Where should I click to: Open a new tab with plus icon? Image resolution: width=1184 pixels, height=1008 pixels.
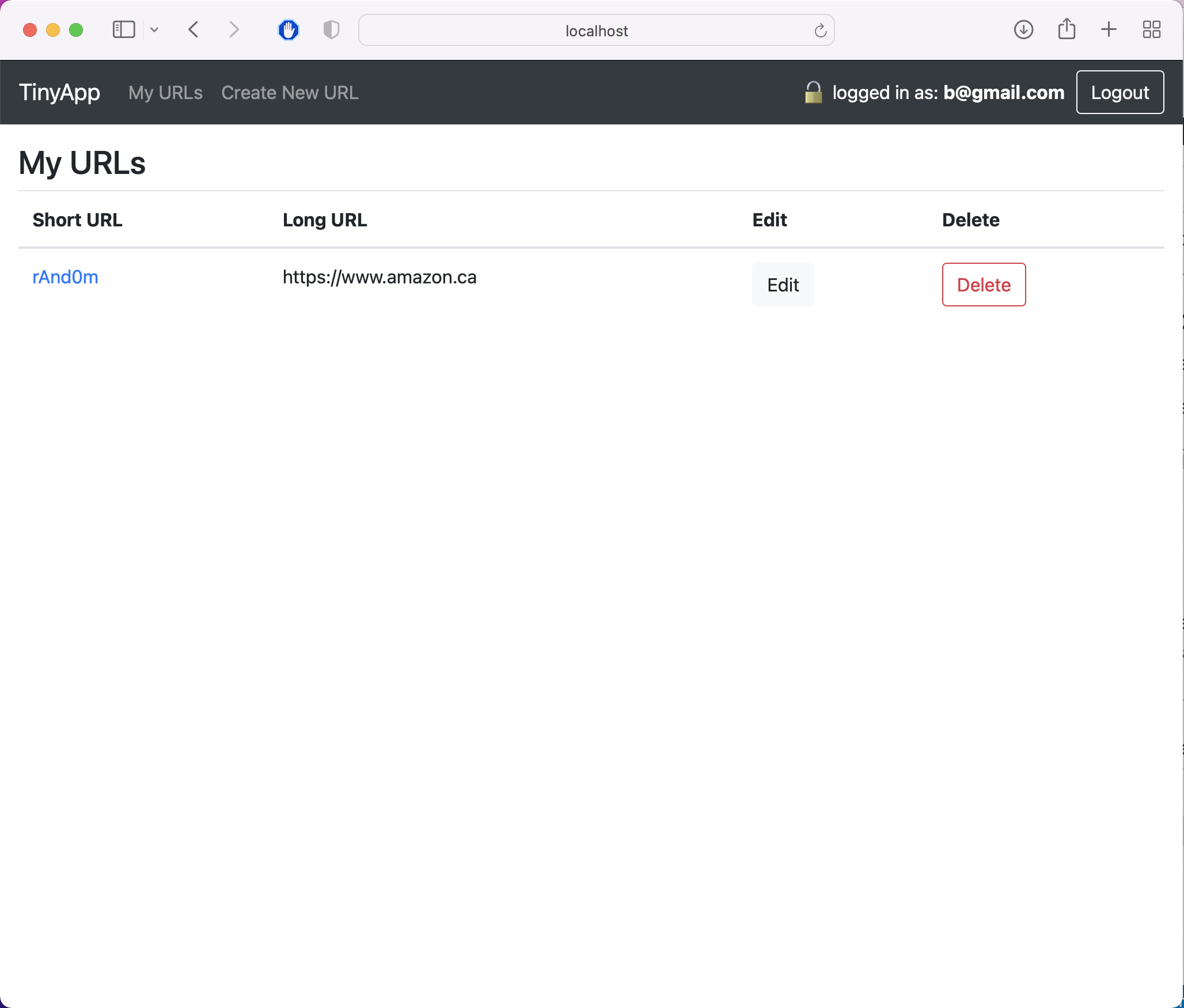click(1109, 30)
